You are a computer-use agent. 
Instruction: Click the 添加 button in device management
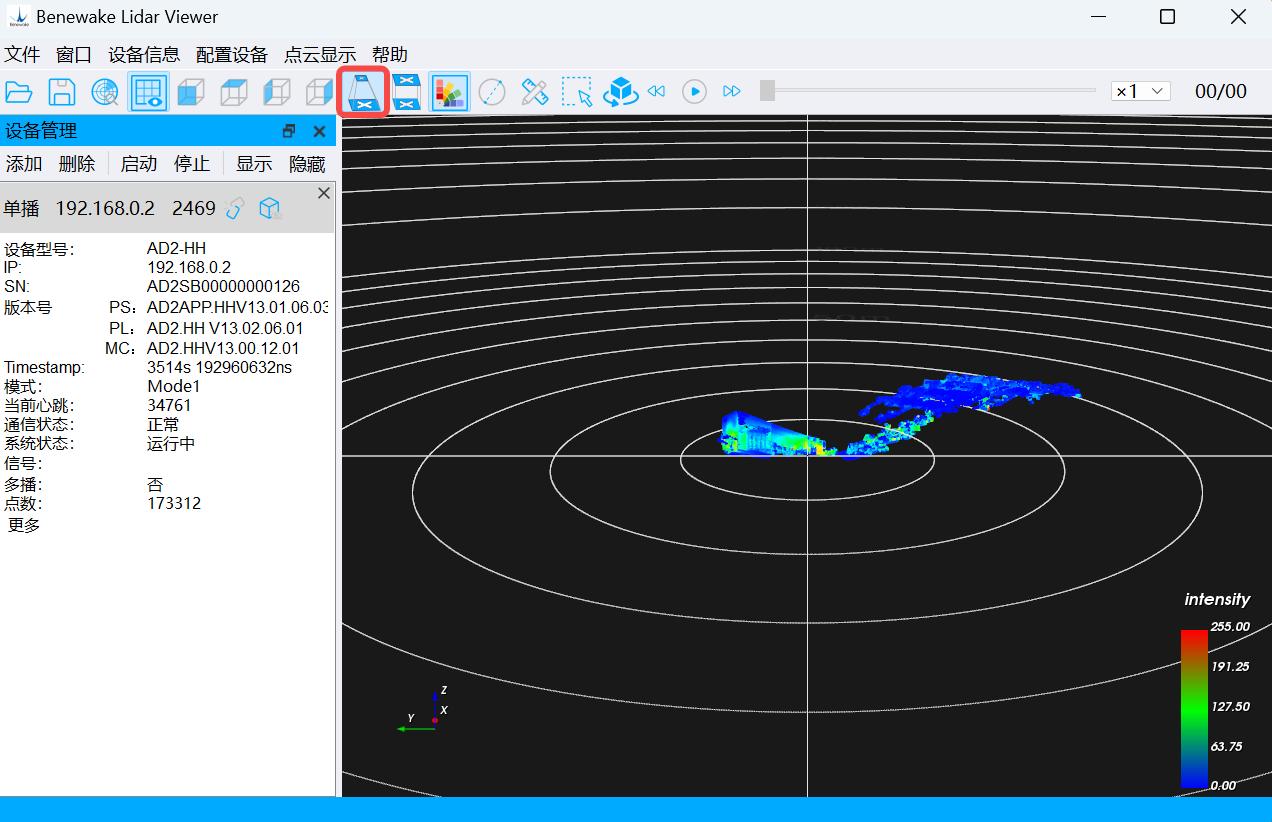(24, 164)
